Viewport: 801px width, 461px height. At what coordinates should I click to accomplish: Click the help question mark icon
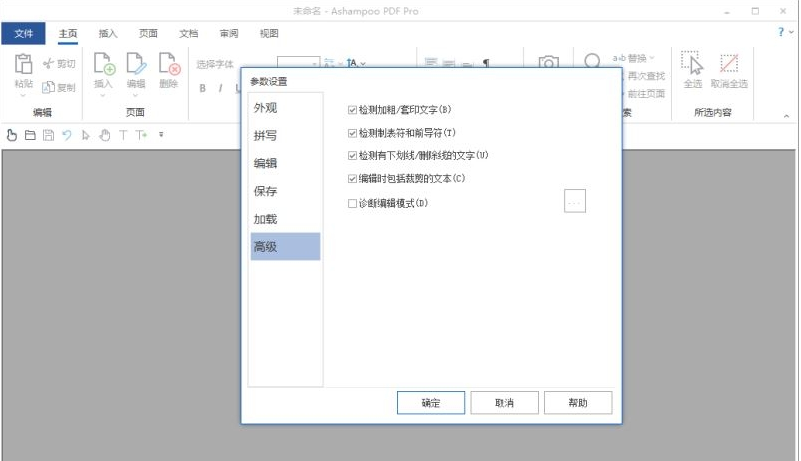(781, 32)
